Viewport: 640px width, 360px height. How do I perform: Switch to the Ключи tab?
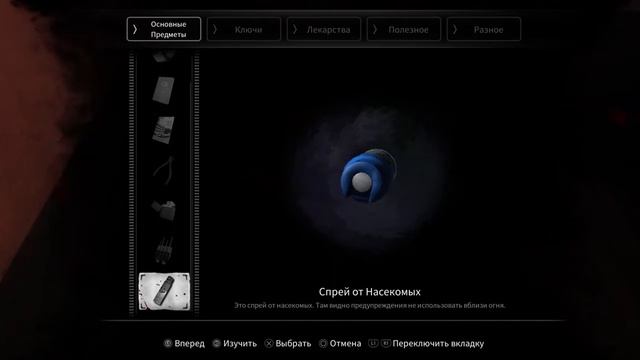click(x=244, y=29)
